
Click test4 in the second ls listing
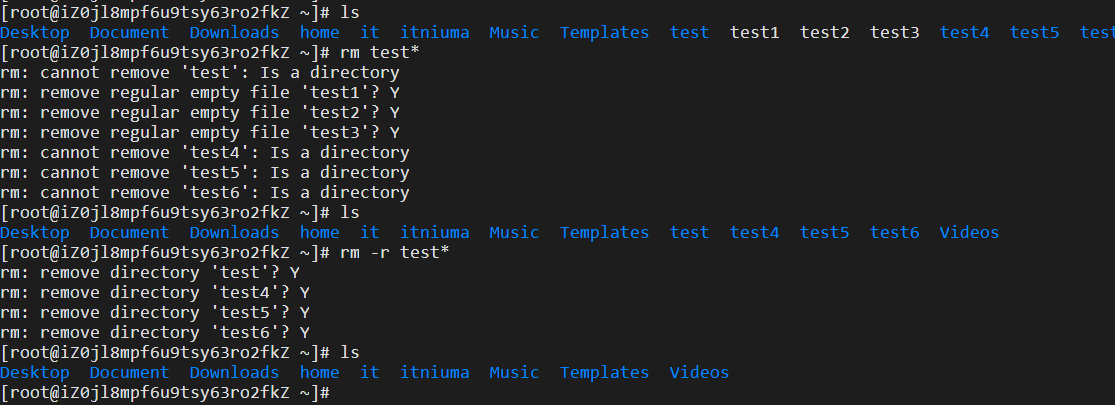(754, 232)
